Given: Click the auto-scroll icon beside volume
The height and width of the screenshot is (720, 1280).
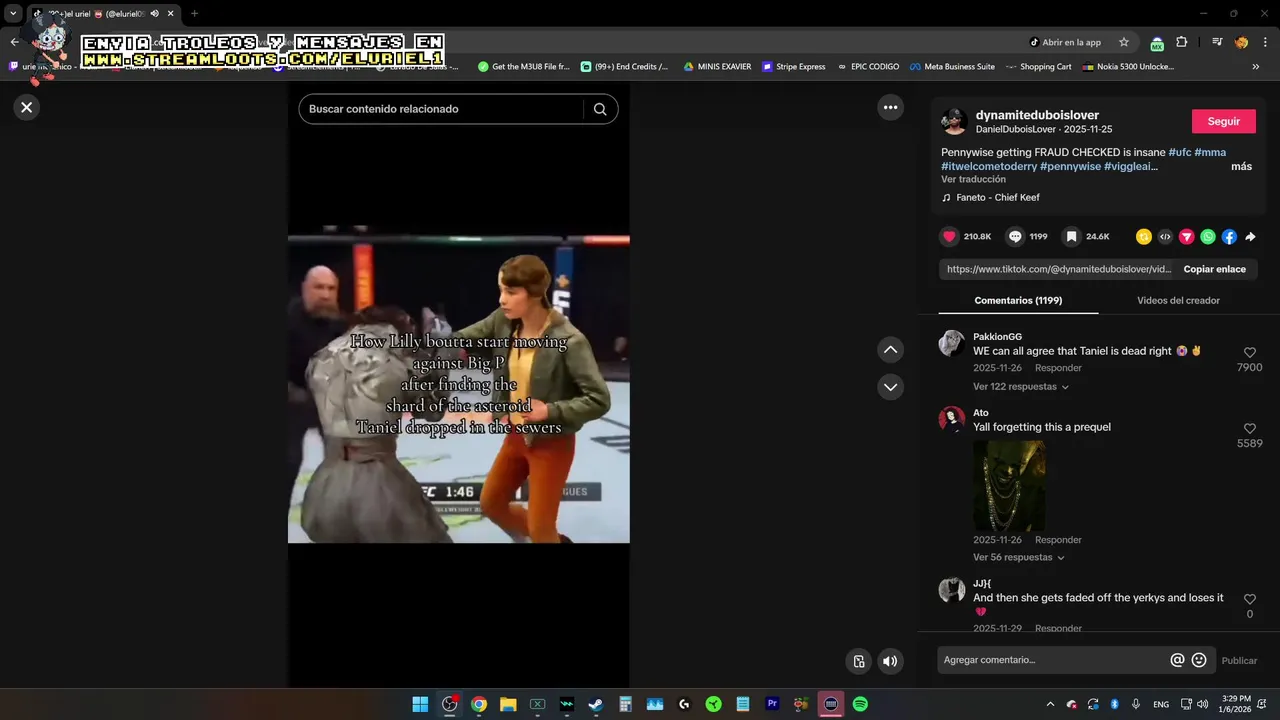Looking at the screenshot, I should point(858,661).
